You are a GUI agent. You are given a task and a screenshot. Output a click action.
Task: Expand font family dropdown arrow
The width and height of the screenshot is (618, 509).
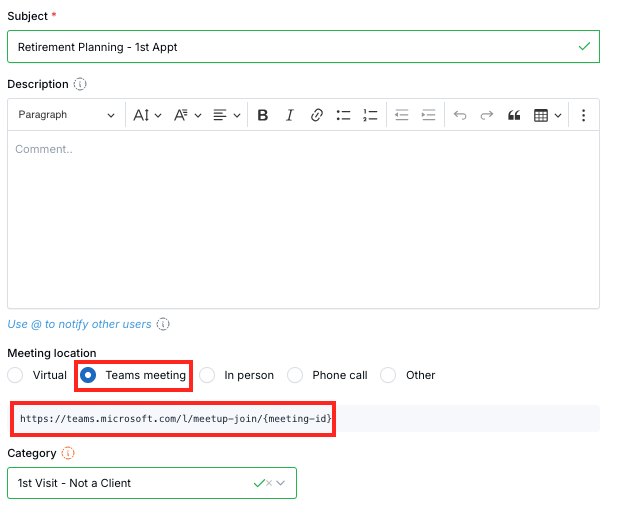pos(198,116)
